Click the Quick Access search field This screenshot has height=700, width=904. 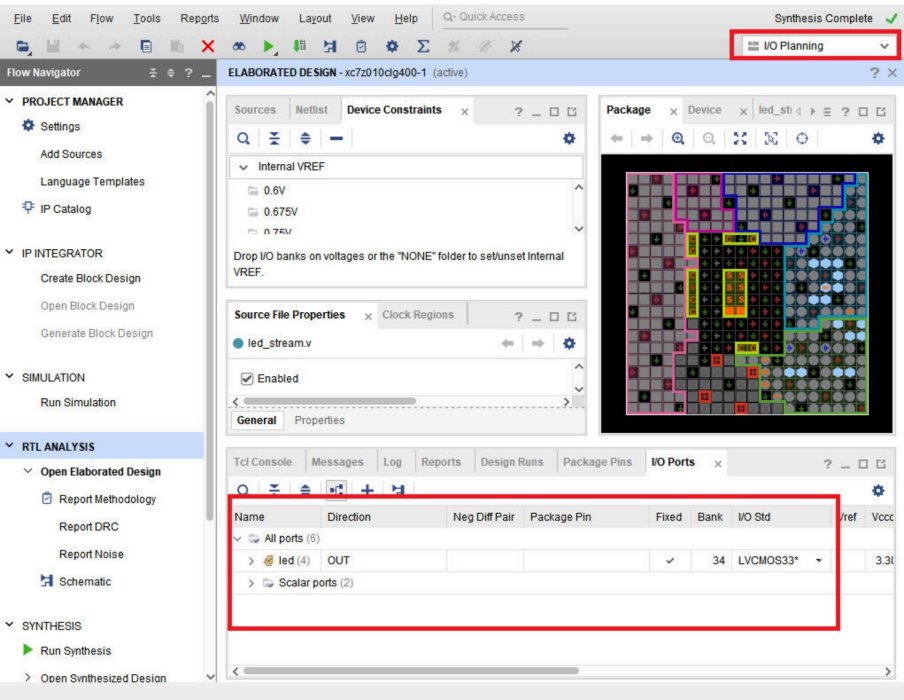pyautogui.click(x=495, y=17)
